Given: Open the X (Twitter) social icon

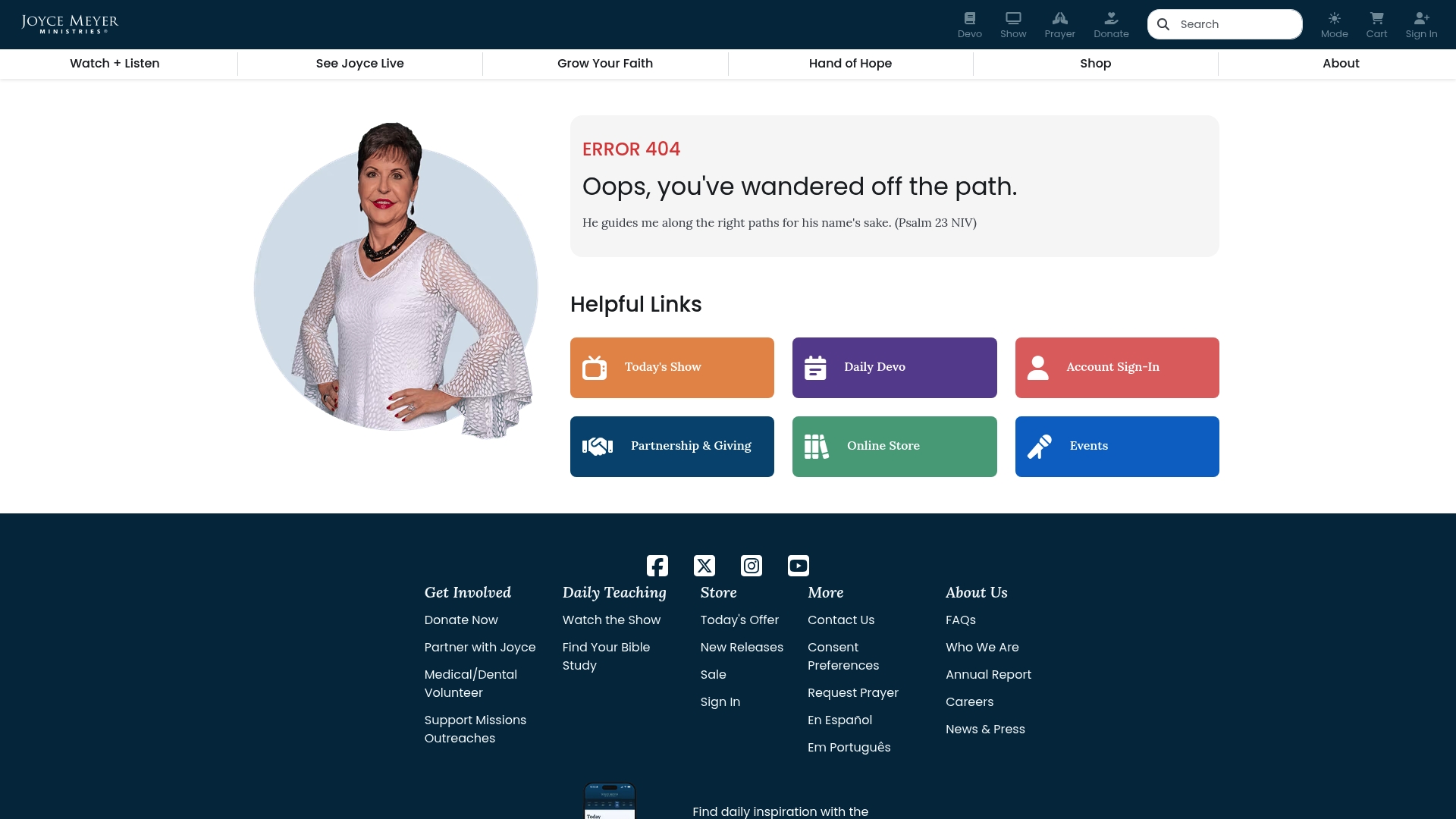Looking at the screenshot, I should coord(704,566).
